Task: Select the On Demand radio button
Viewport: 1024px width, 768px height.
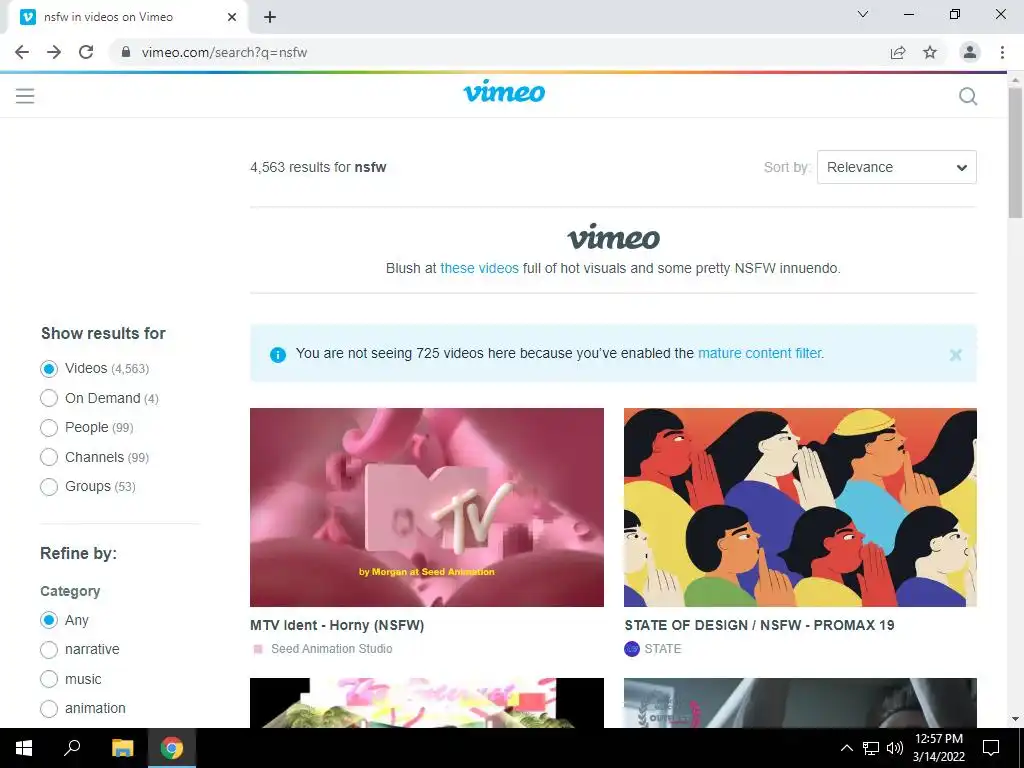Action: [49, 398]
